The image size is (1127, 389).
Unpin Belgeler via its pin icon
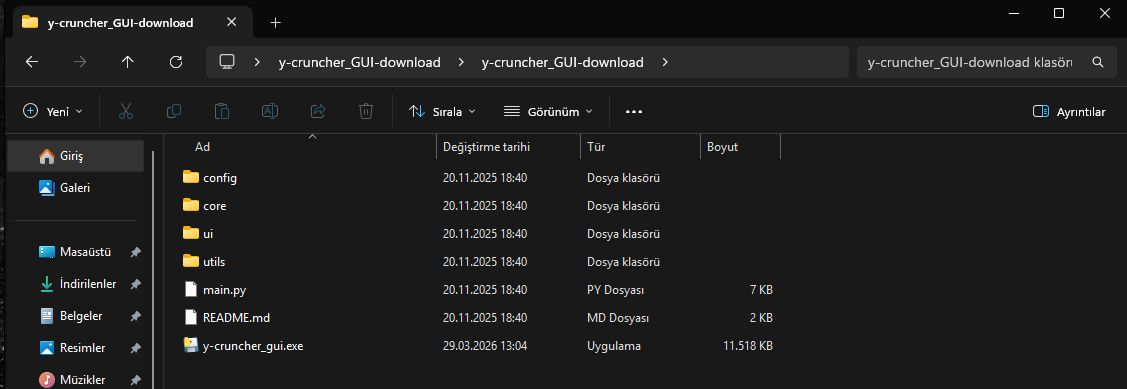[x=135, y=316]
